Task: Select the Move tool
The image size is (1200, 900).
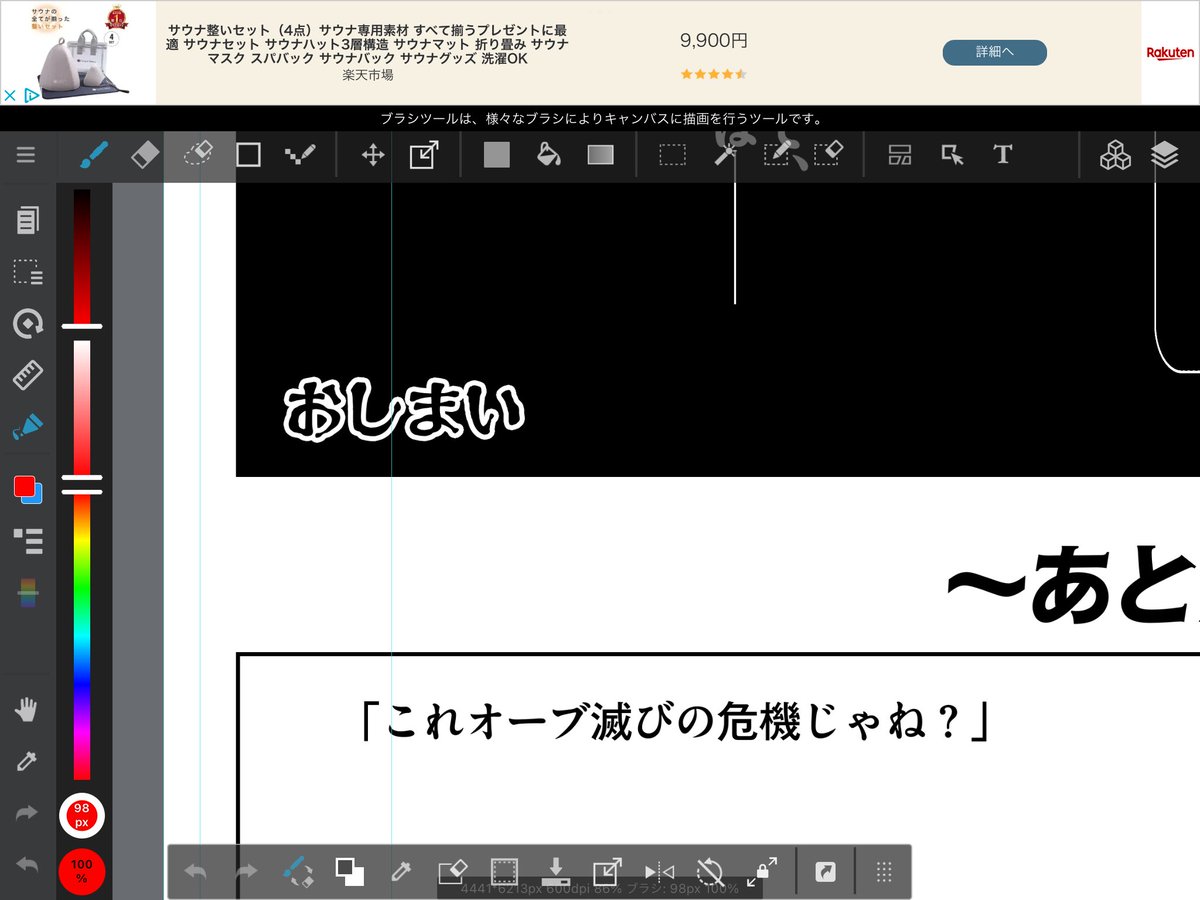Action: tap(373, 155)
